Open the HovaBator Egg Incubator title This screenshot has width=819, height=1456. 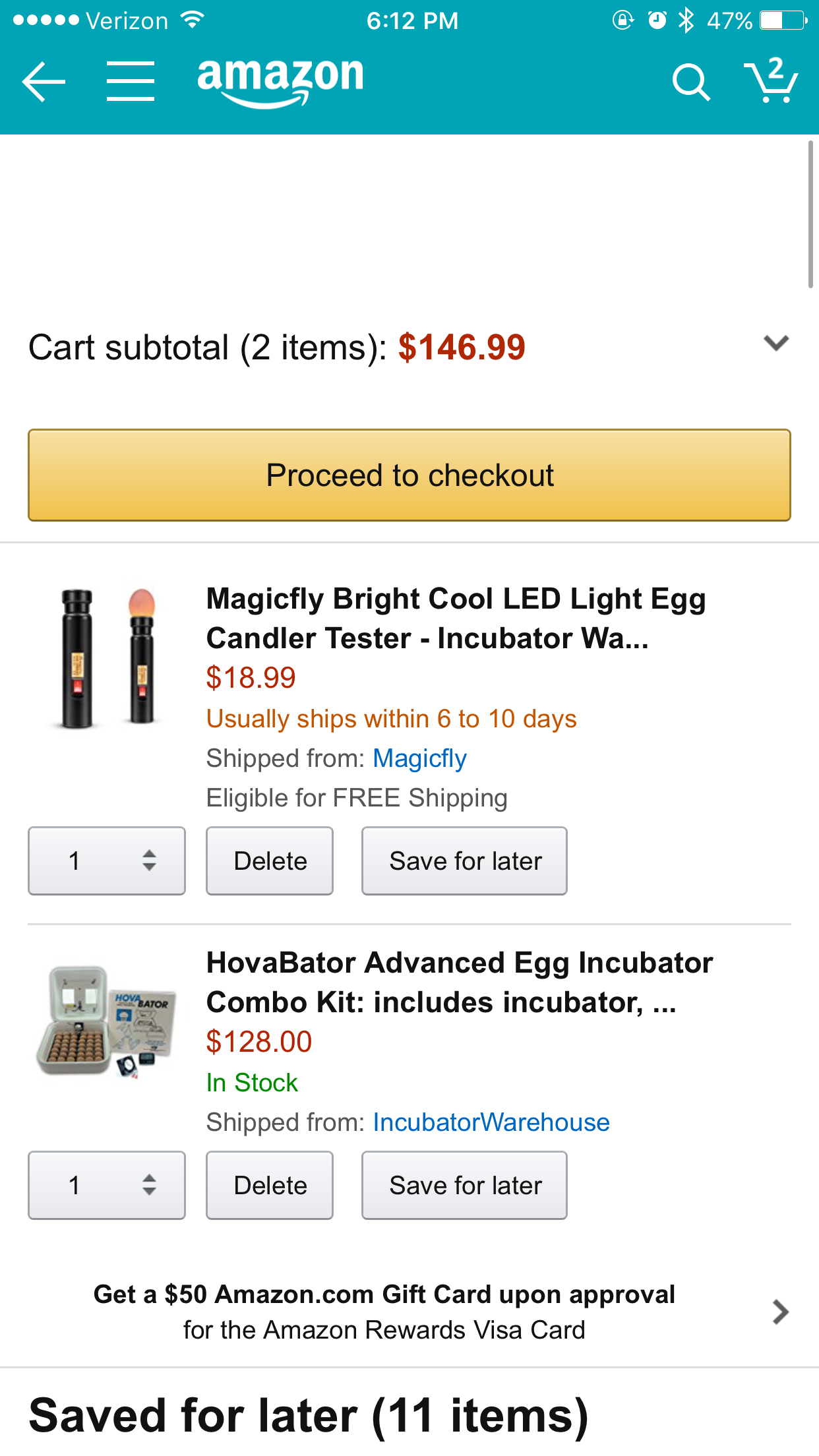(x=459, y=983)
